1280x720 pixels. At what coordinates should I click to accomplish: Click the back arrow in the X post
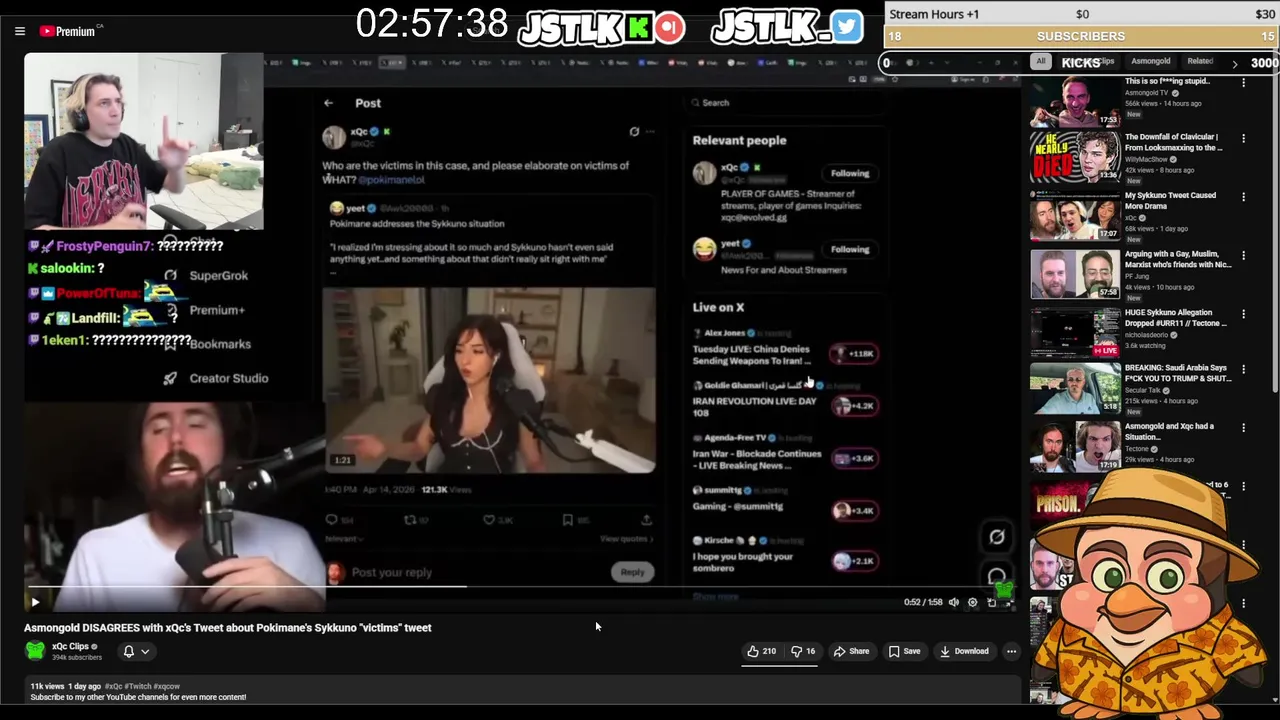point(328,103)
